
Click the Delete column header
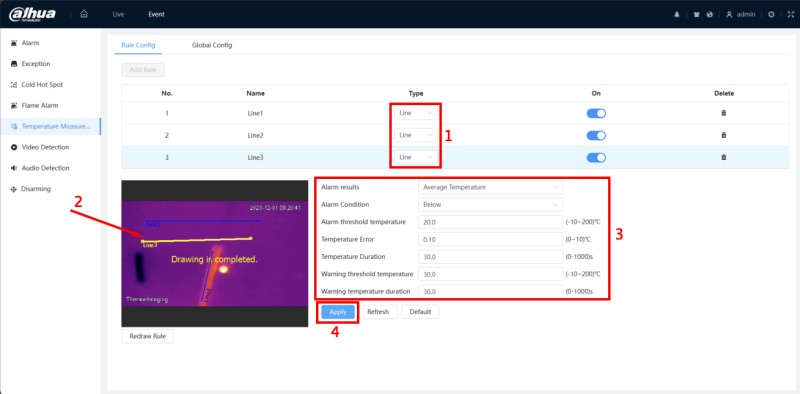[x=724, y=93]
